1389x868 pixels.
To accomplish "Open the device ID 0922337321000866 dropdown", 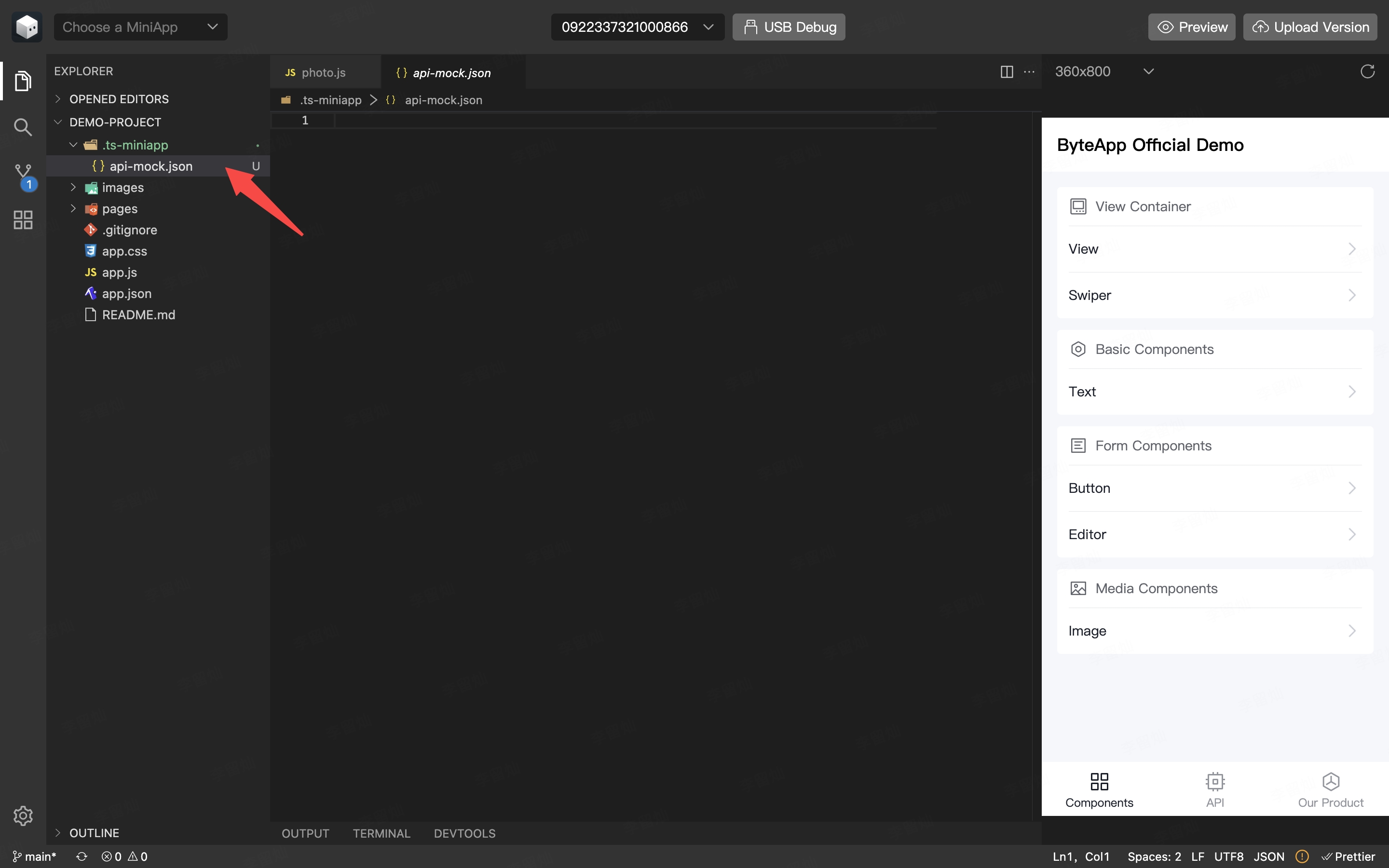I will (x=637, y=27).
